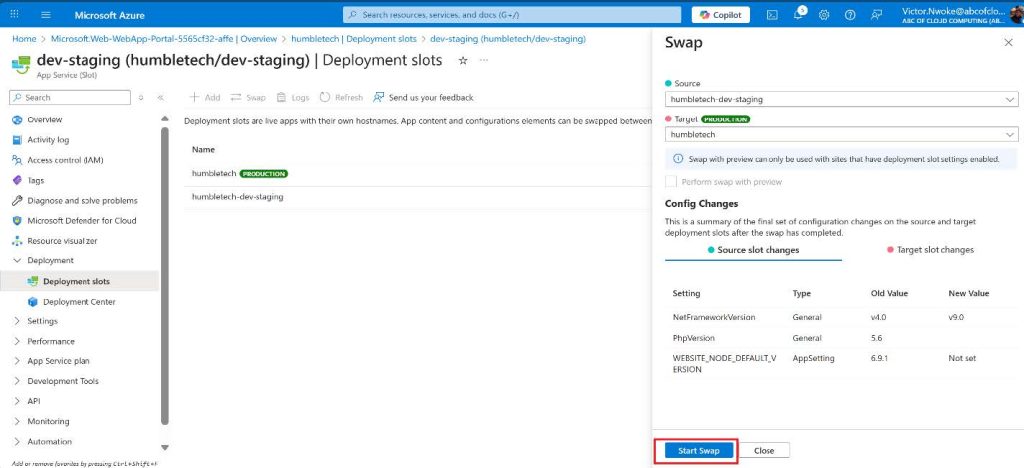The height and width of the screenshot is (468, 1024).
Task: Favorite this page with the star icon
Action: [x=463, y=60]
